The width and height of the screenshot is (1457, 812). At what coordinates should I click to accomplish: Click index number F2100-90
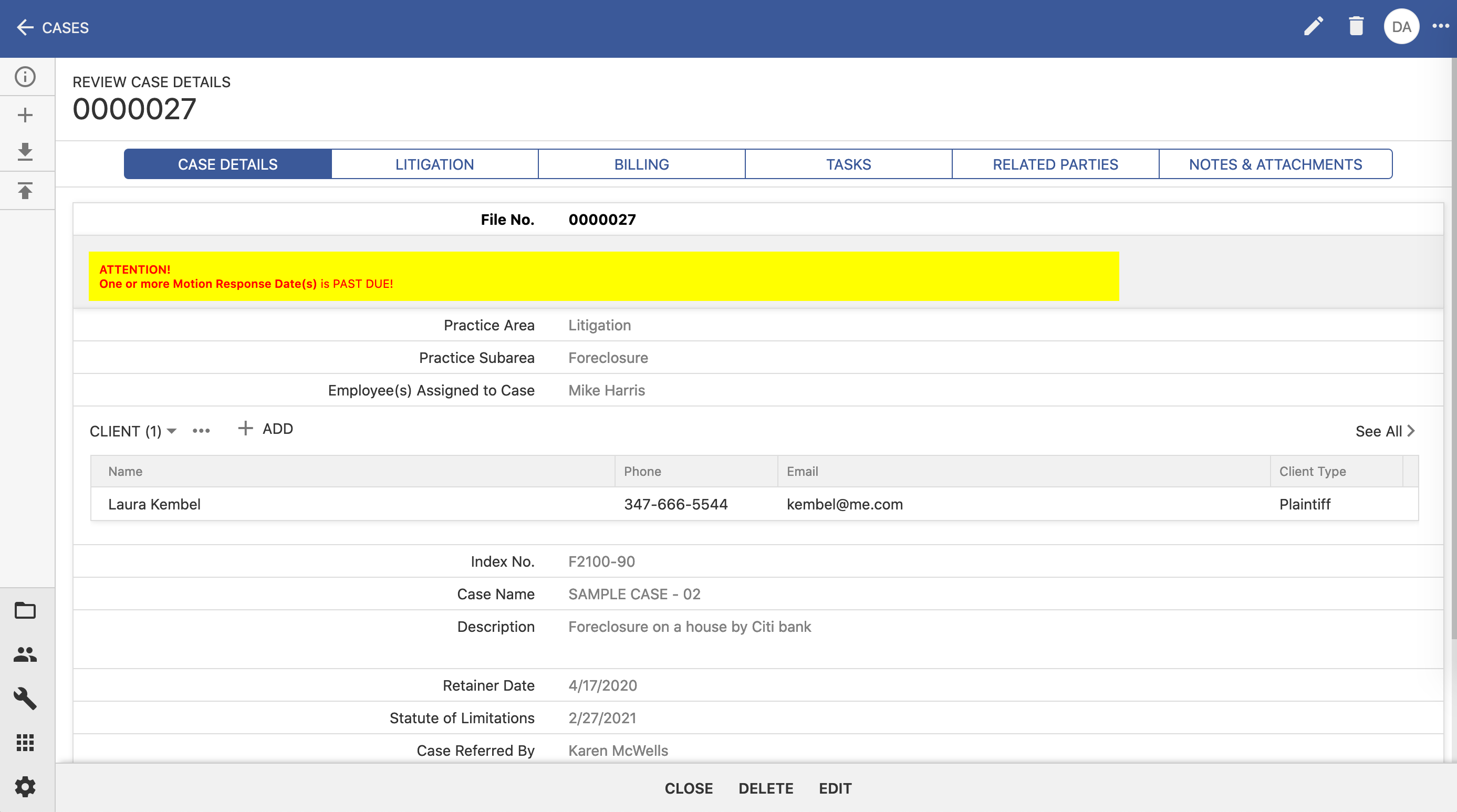coord(601,561)
